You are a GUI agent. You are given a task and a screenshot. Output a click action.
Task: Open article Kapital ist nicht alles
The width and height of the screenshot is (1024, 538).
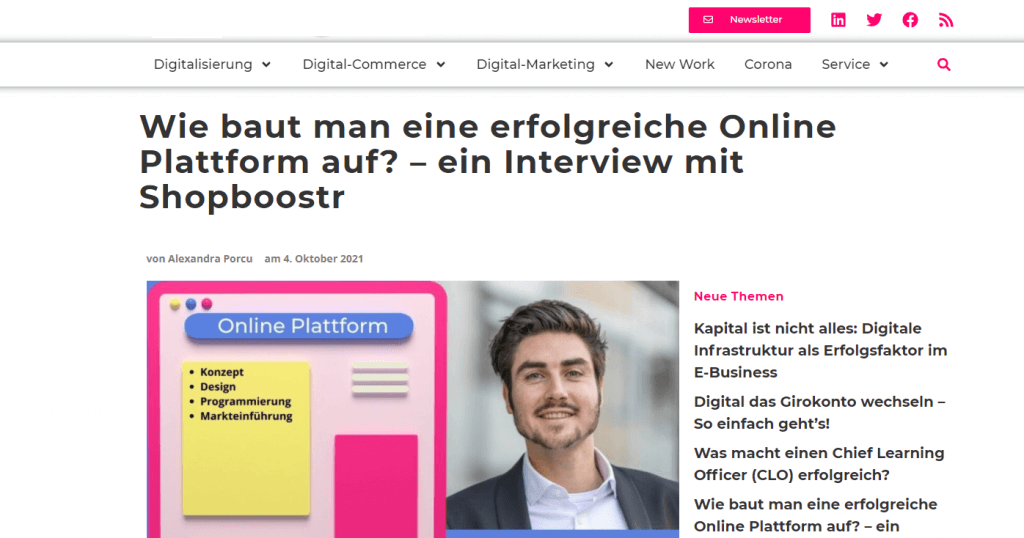point(820,350)
